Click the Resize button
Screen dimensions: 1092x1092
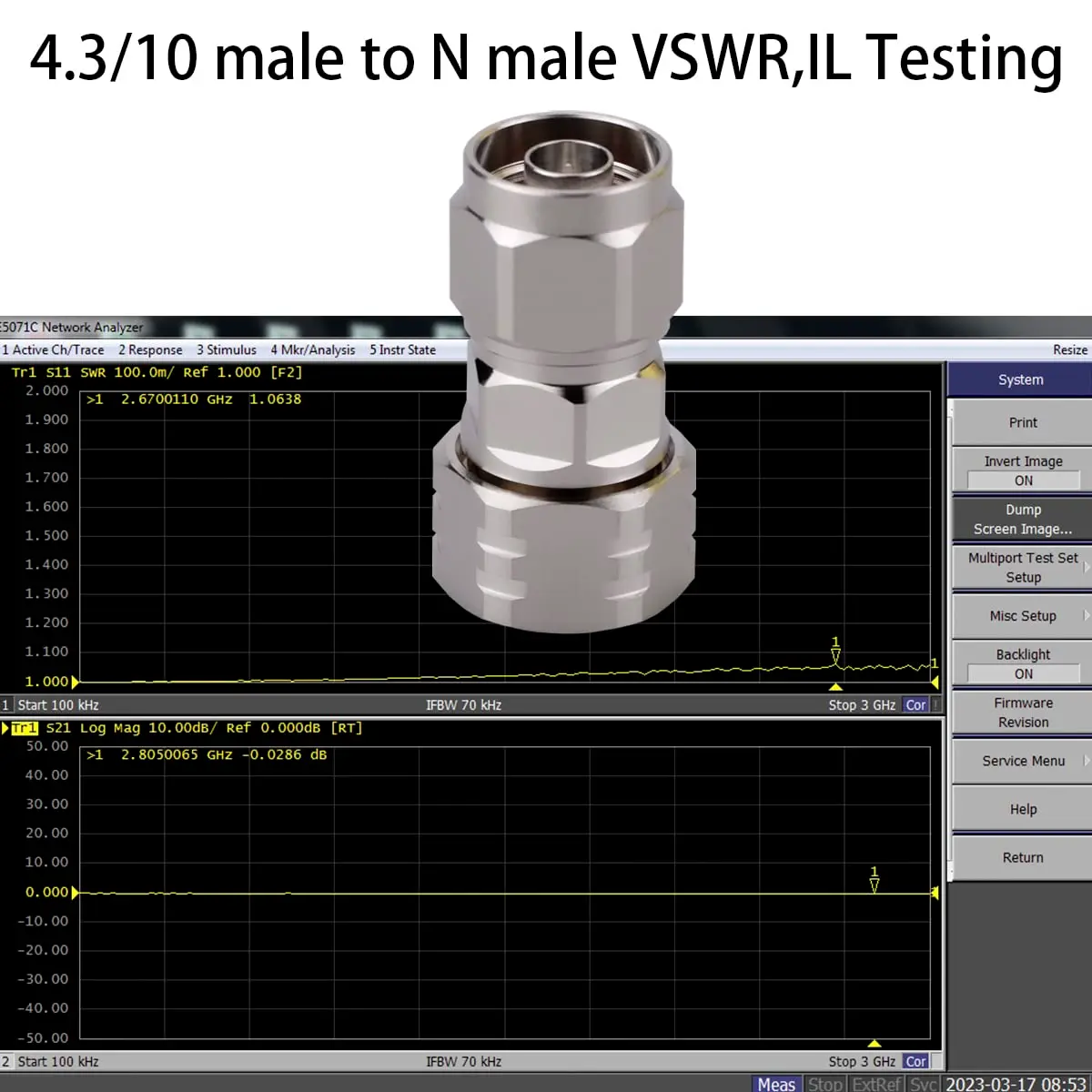[1070, 349]
